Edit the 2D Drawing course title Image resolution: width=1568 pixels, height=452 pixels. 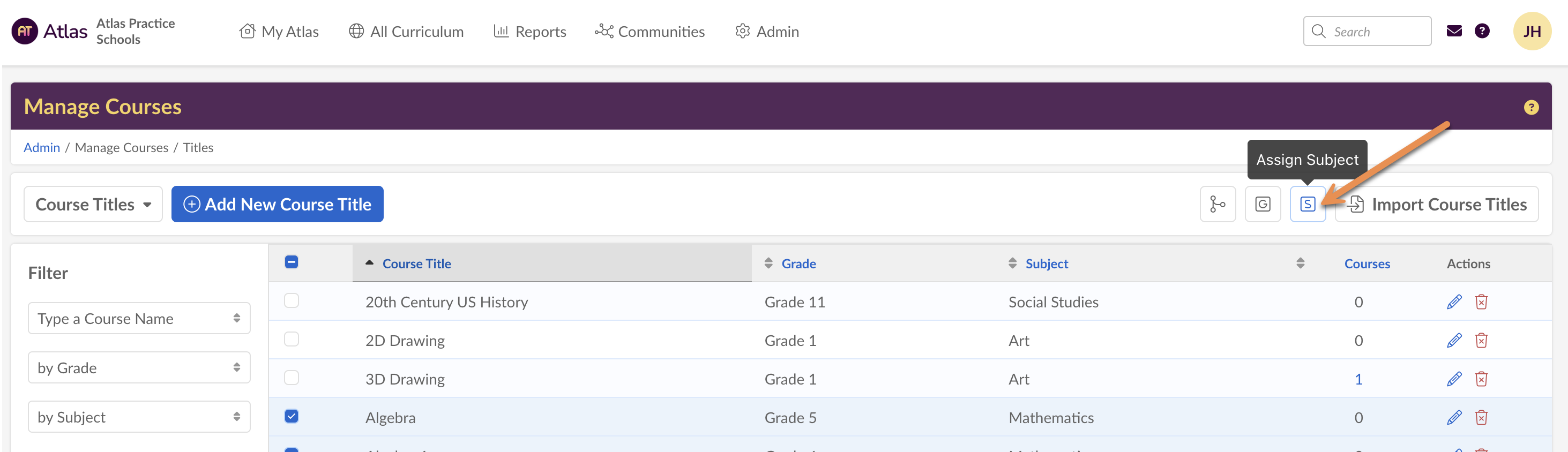pyautogui.click(x=1453, y=341)
